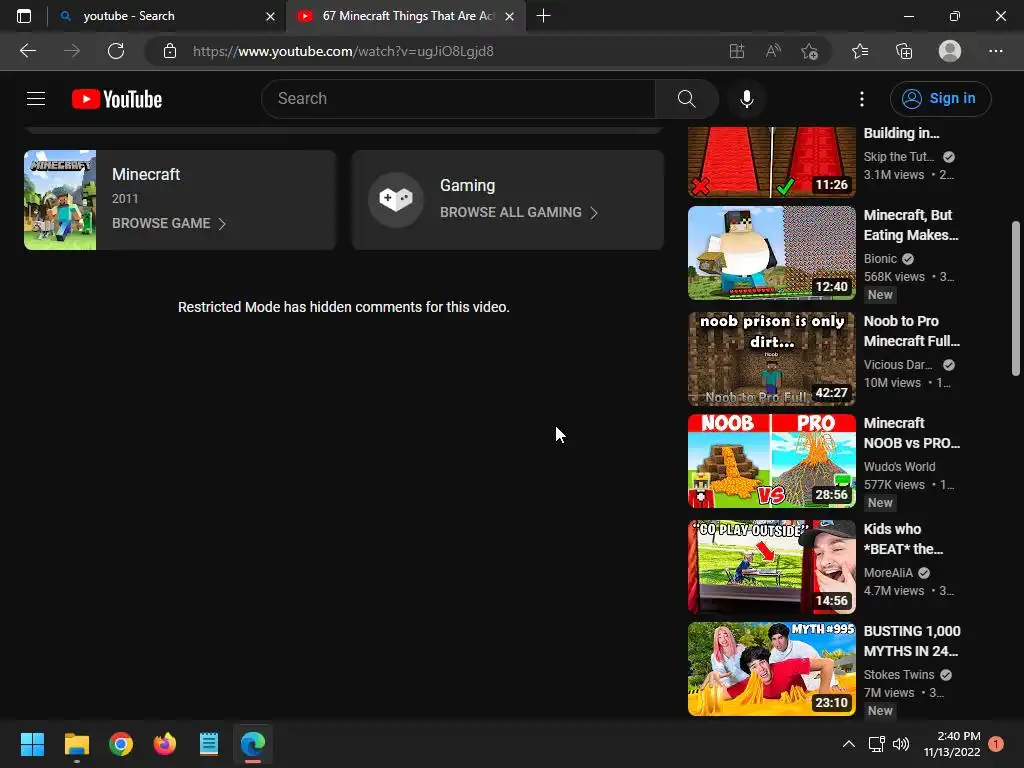Image resolution: width=1024 pixels, height=768 pixels.
Task: Select the 67 Minecraft Things tab
Action: (408, 16)
